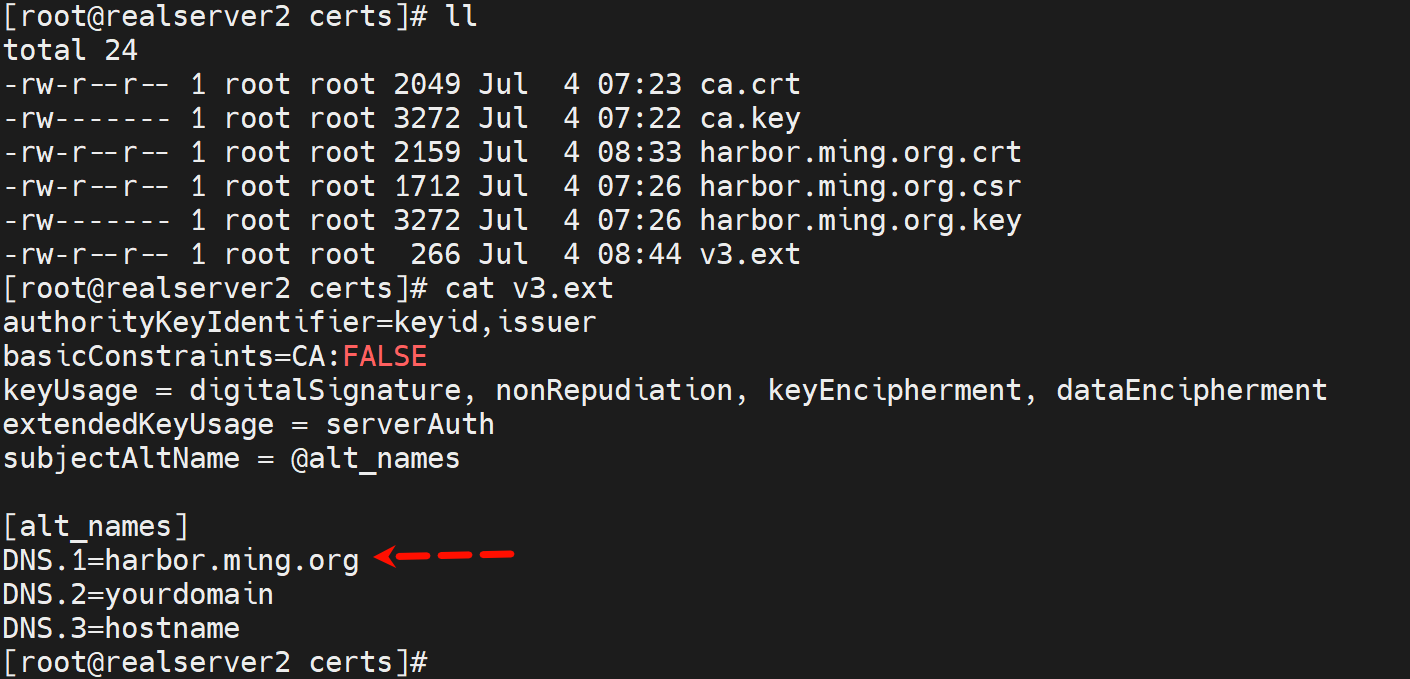Click the DNS.3=hostname entry
1410x679 pixels.
point(121,628)
